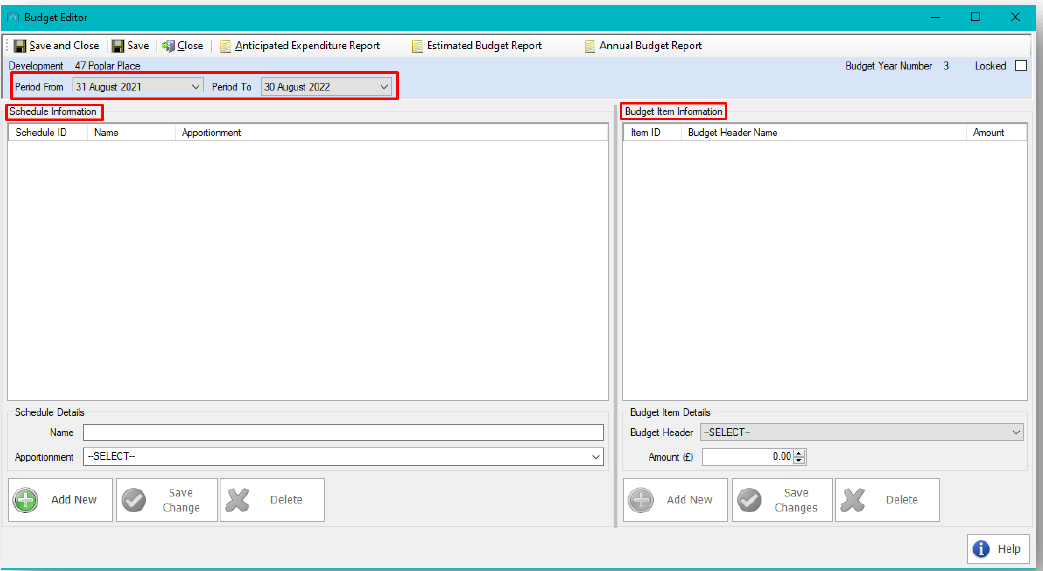
Task: Open the Anticipated Expenditure Report
Action: pyautogui.click(x=300, y=45)
